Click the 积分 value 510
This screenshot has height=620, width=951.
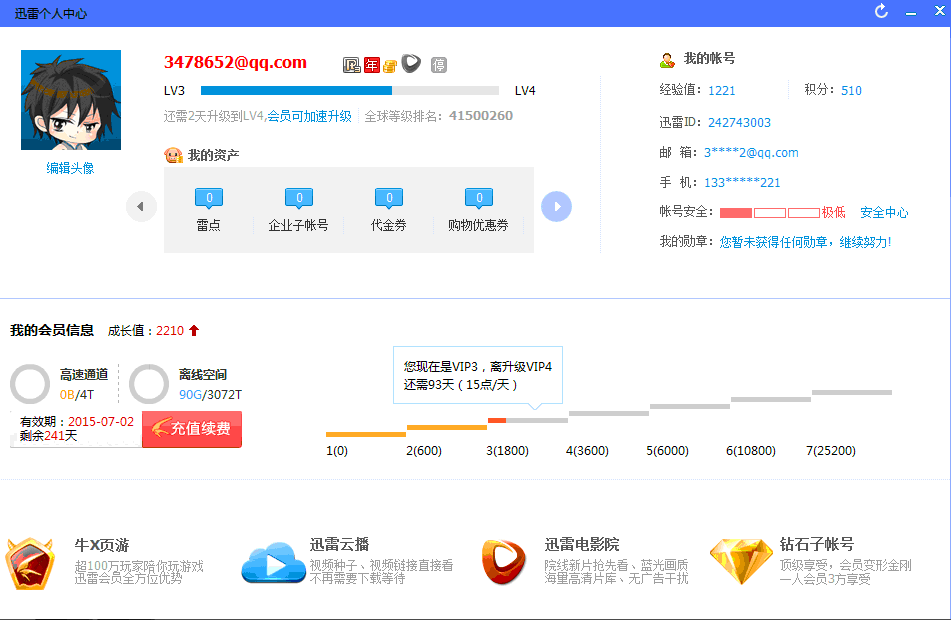[x=852, y=90]
